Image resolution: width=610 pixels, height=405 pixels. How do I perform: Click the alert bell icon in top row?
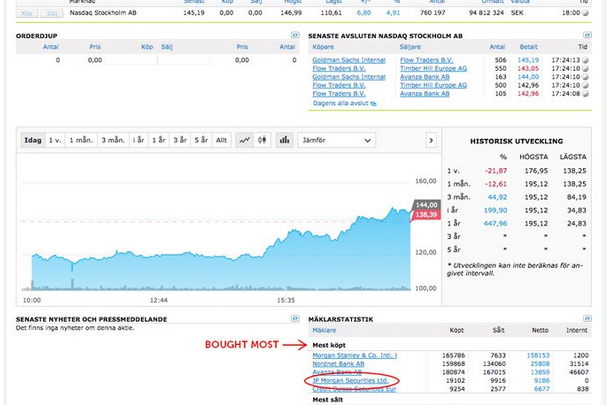pos(583,12)
